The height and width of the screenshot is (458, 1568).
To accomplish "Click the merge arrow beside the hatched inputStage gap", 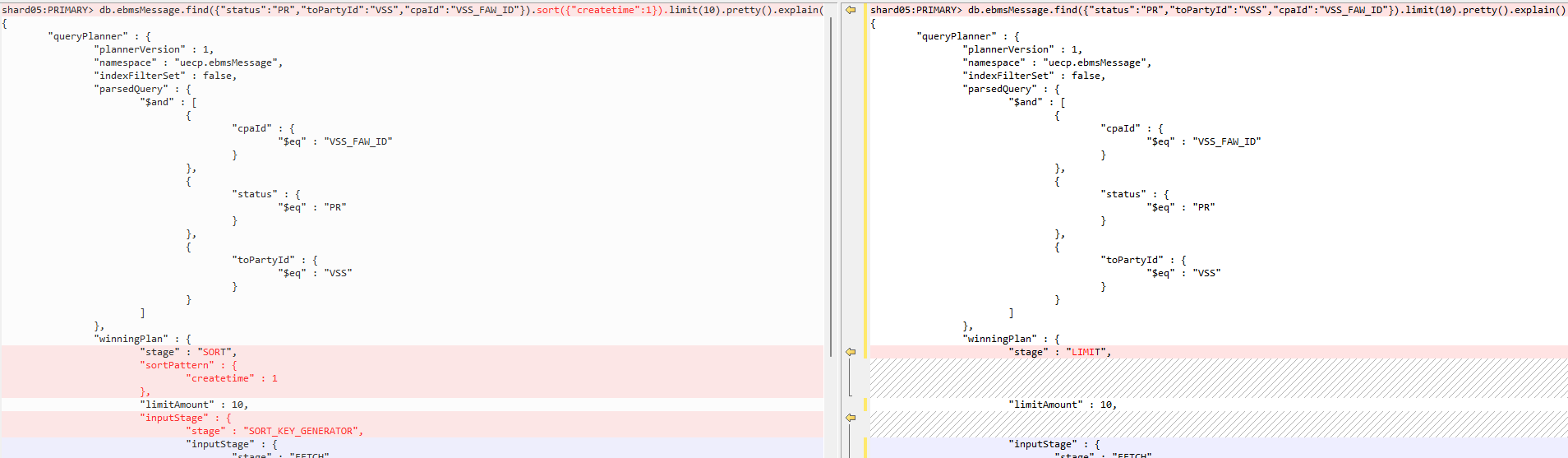I will point(851,418).
